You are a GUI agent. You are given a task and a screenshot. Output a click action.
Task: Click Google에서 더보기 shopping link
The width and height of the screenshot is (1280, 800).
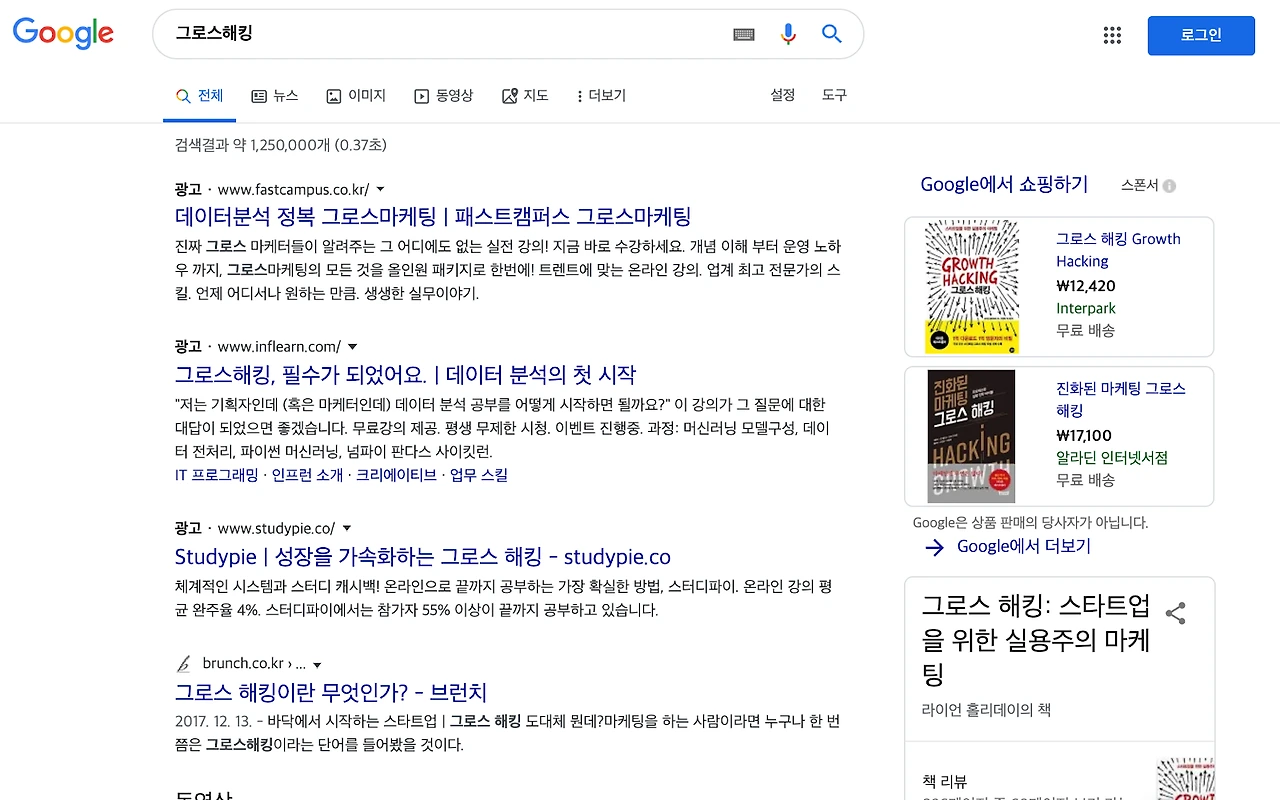[1024, 547]
